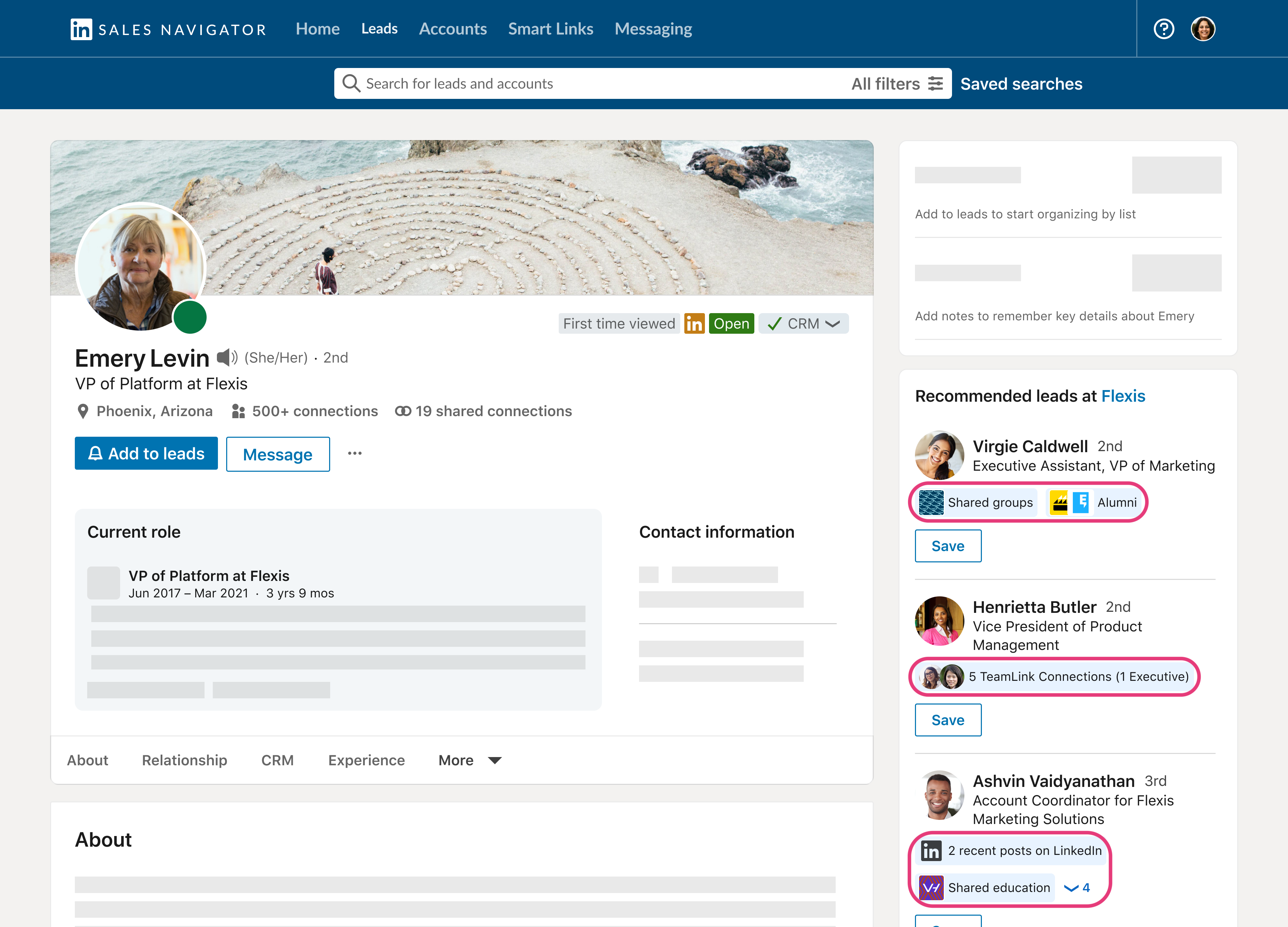1288x927 pixels.
Task: Click the blue alumni company logo
Action: (x=1080, y=503)
